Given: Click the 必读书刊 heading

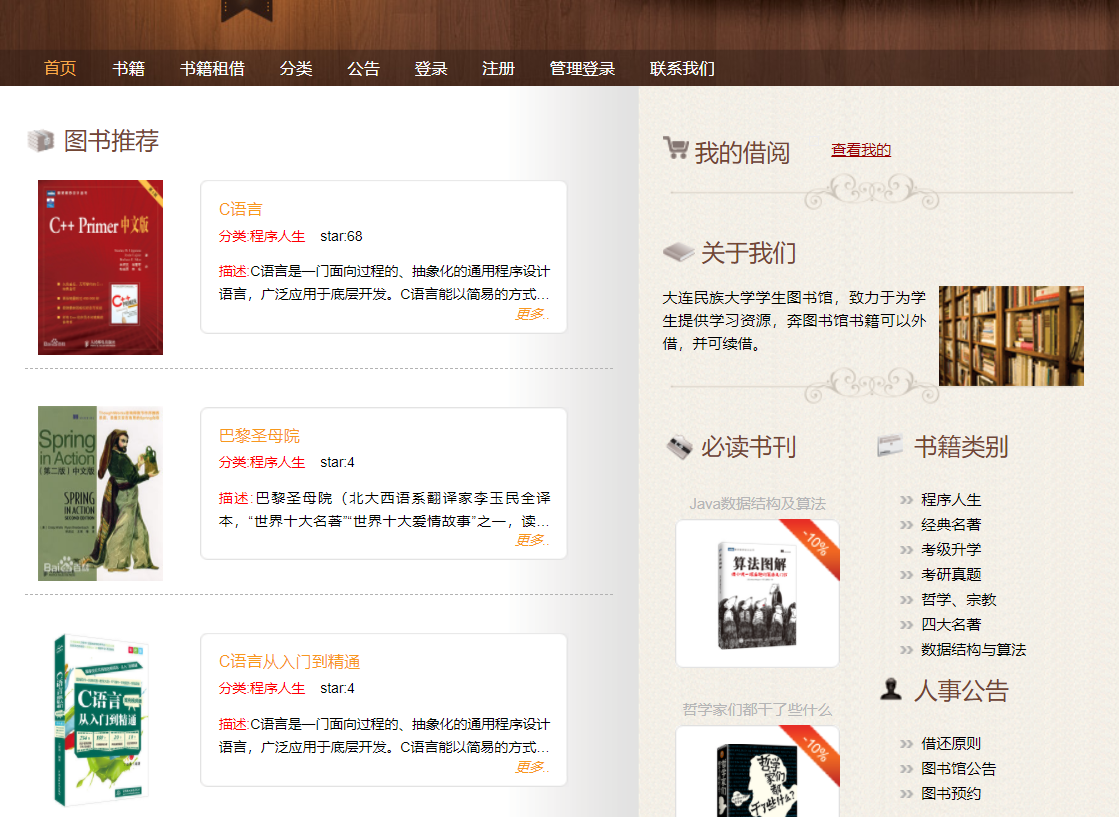Looking at the screenshot, I should (749, 447).
